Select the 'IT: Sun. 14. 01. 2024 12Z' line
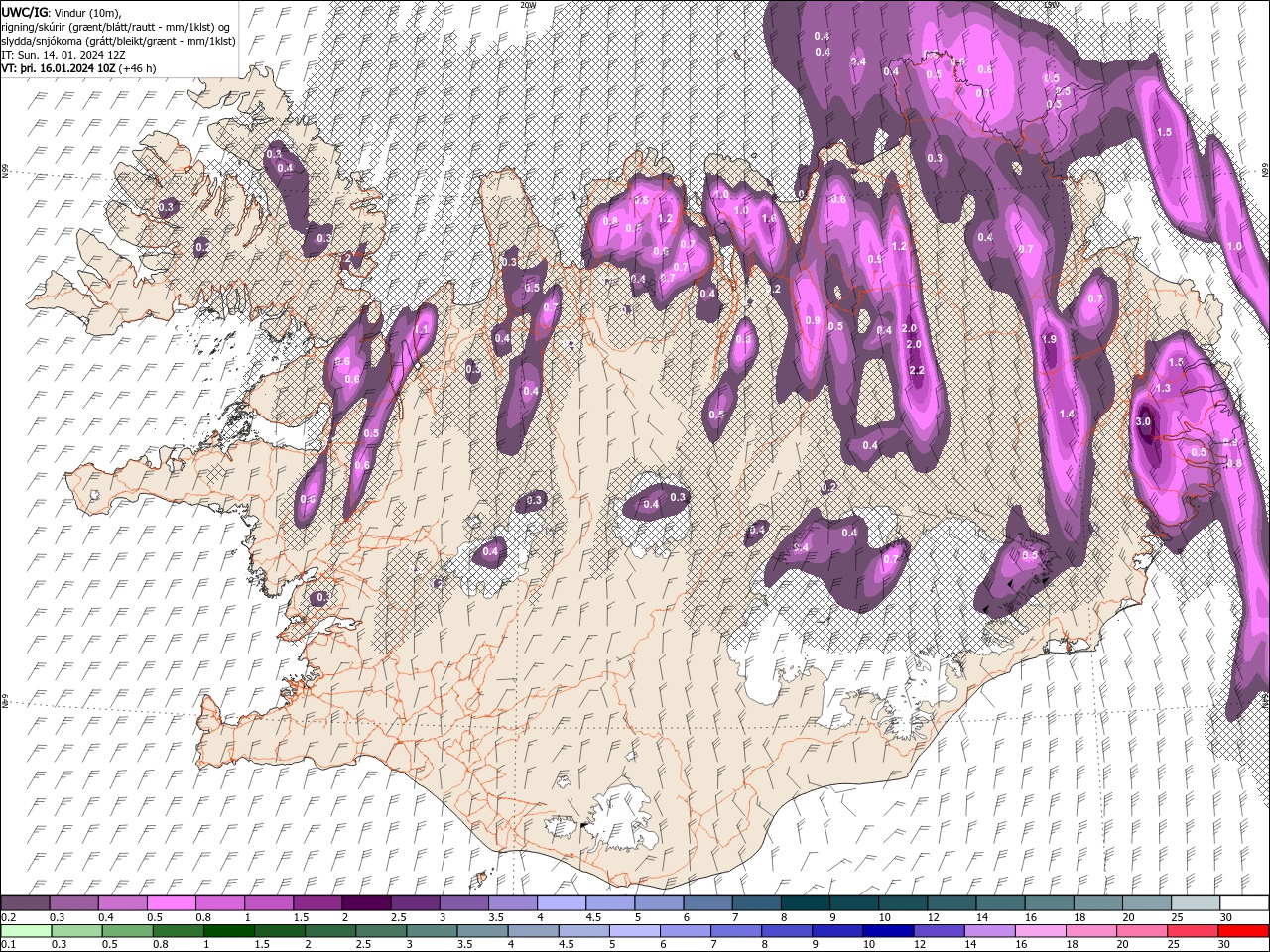 click(x=62, y=55)
